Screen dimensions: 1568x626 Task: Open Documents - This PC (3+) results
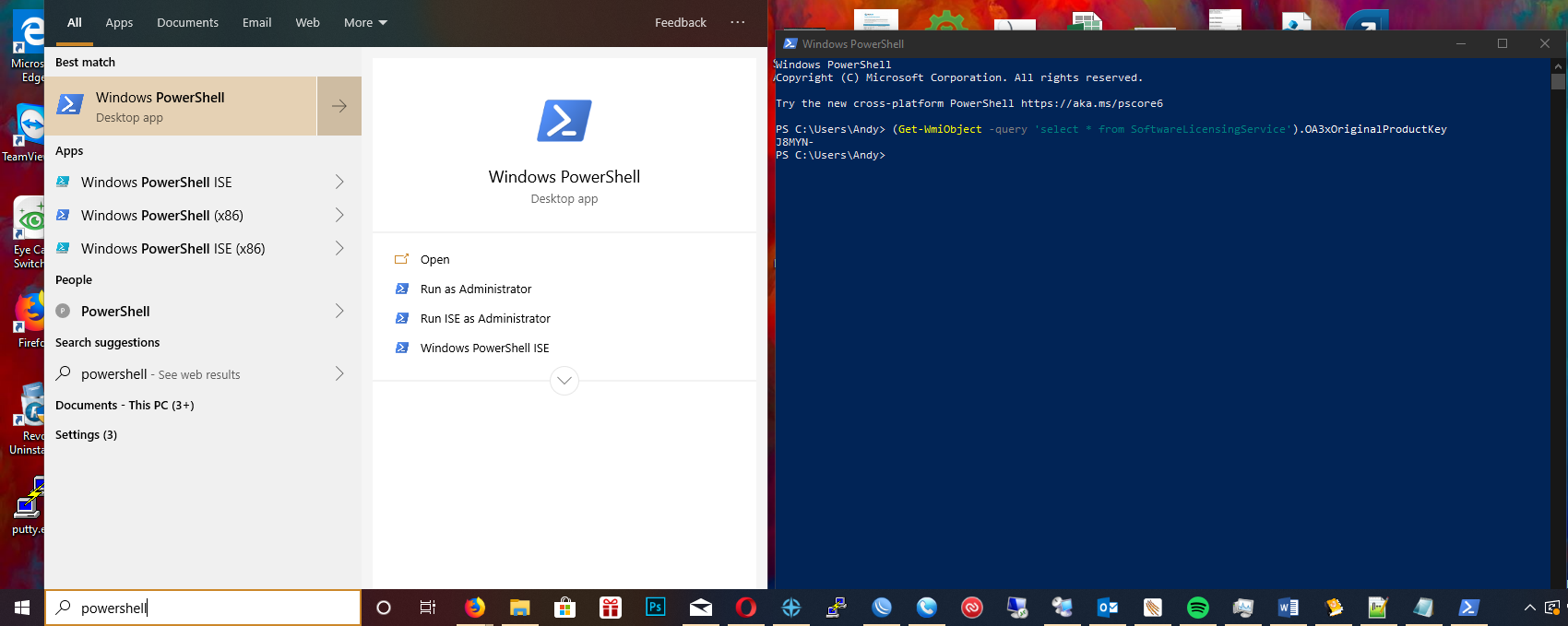(x=125, y=405)
